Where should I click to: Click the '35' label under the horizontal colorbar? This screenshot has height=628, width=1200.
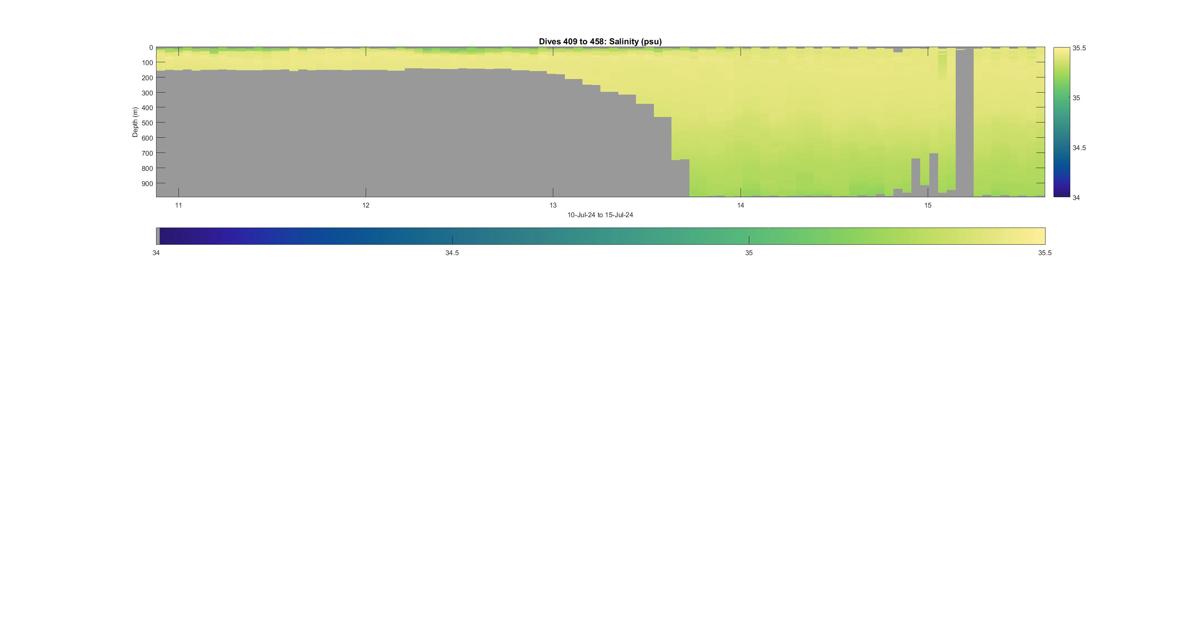(x=749, y=253)
